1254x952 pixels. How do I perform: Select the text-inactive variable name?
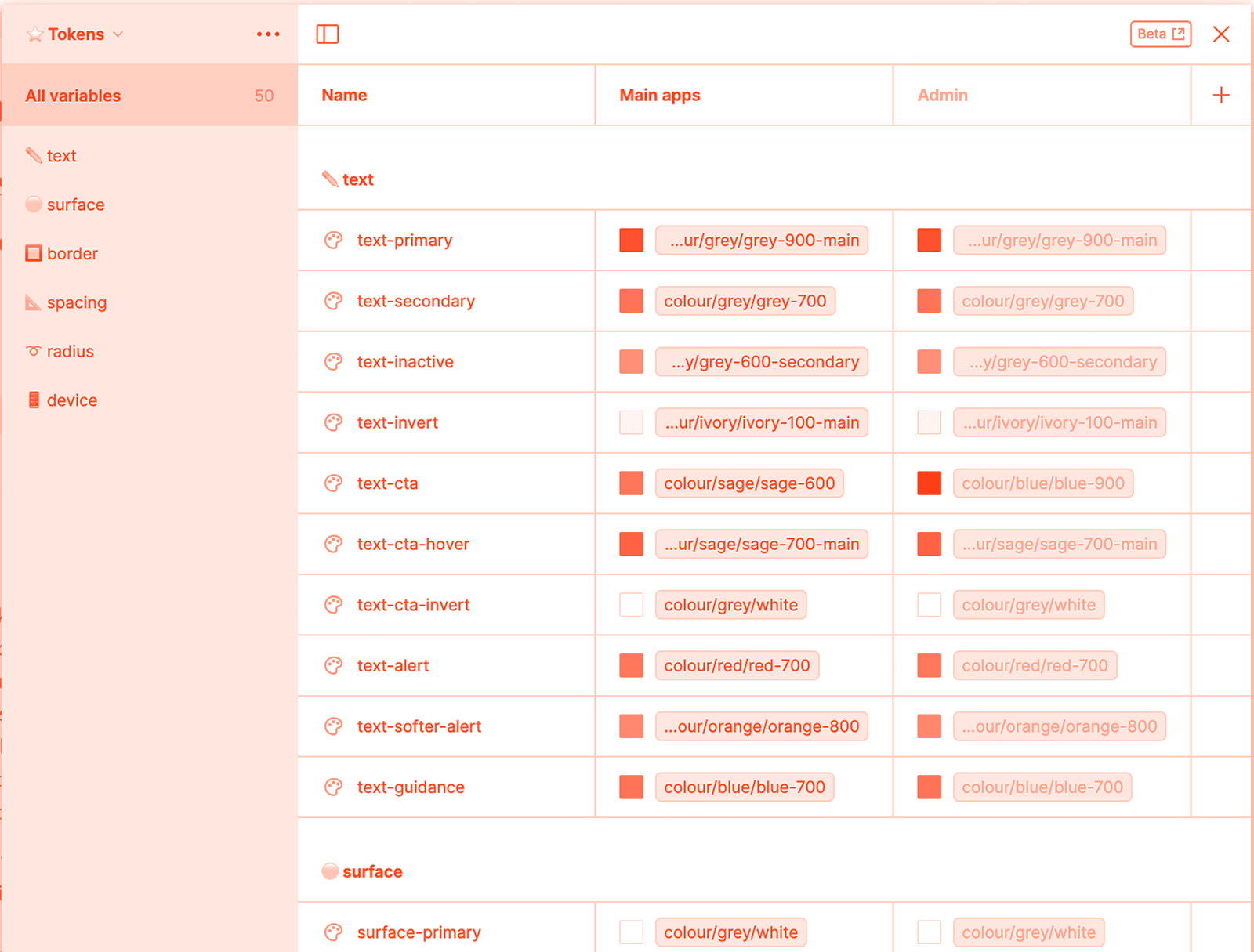(x=405, y=362)
